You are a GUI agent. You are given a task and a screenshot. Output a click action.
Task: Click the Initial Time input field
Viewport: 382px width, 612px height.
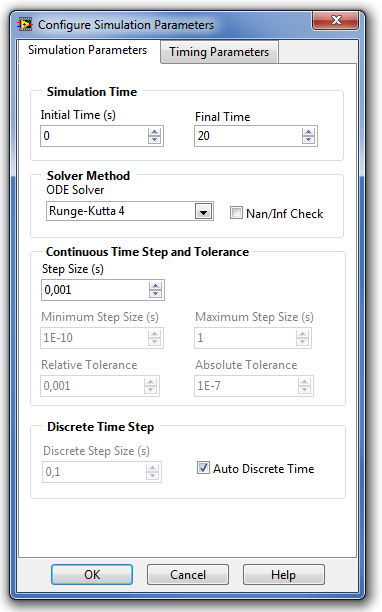click(x=94, y=136)
